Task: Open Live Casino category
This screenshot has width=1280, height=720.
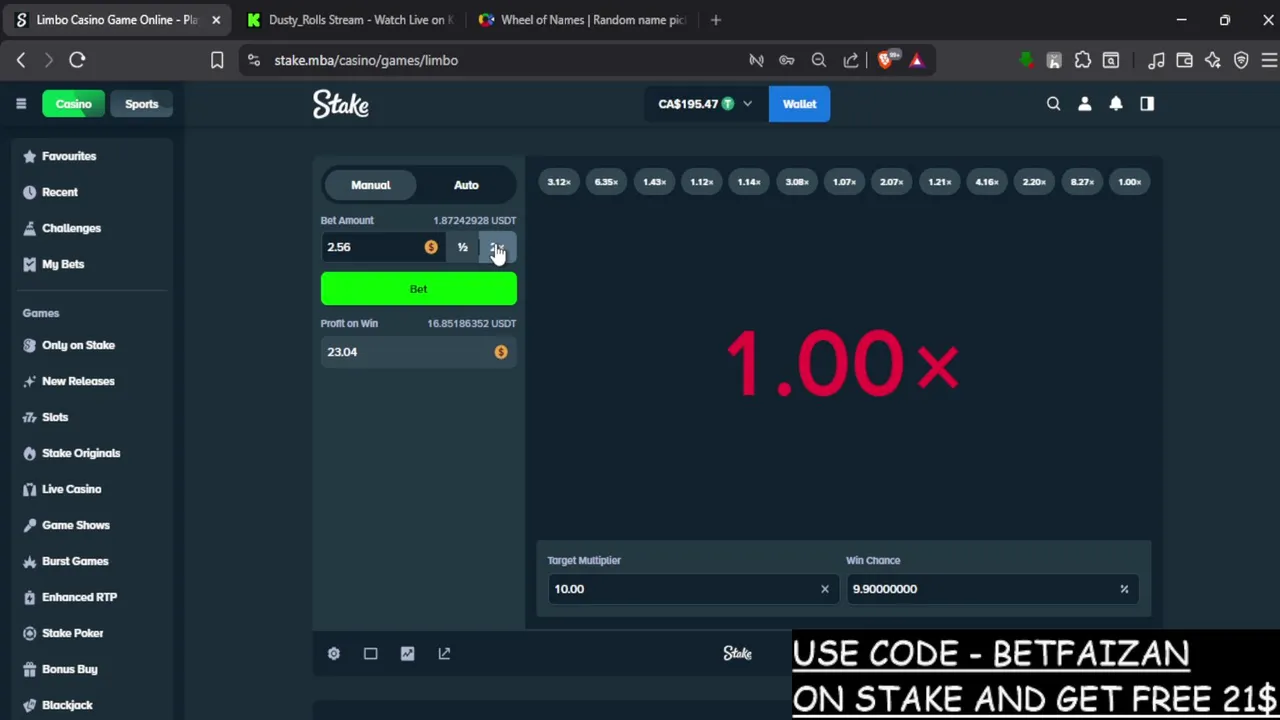Action: (x=71, y=489)
